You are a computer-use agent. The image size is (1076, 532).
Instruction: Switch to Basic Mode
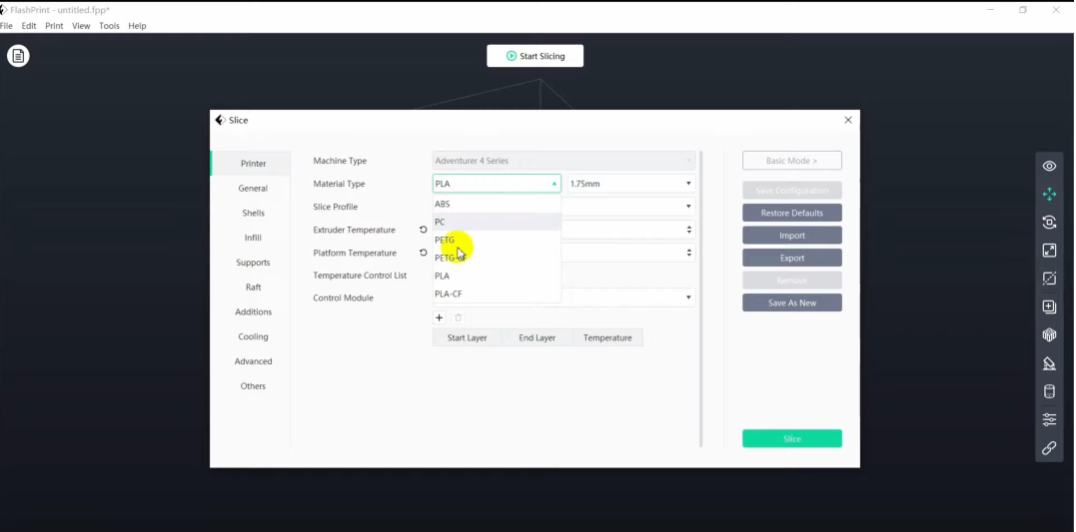(792, 161)
